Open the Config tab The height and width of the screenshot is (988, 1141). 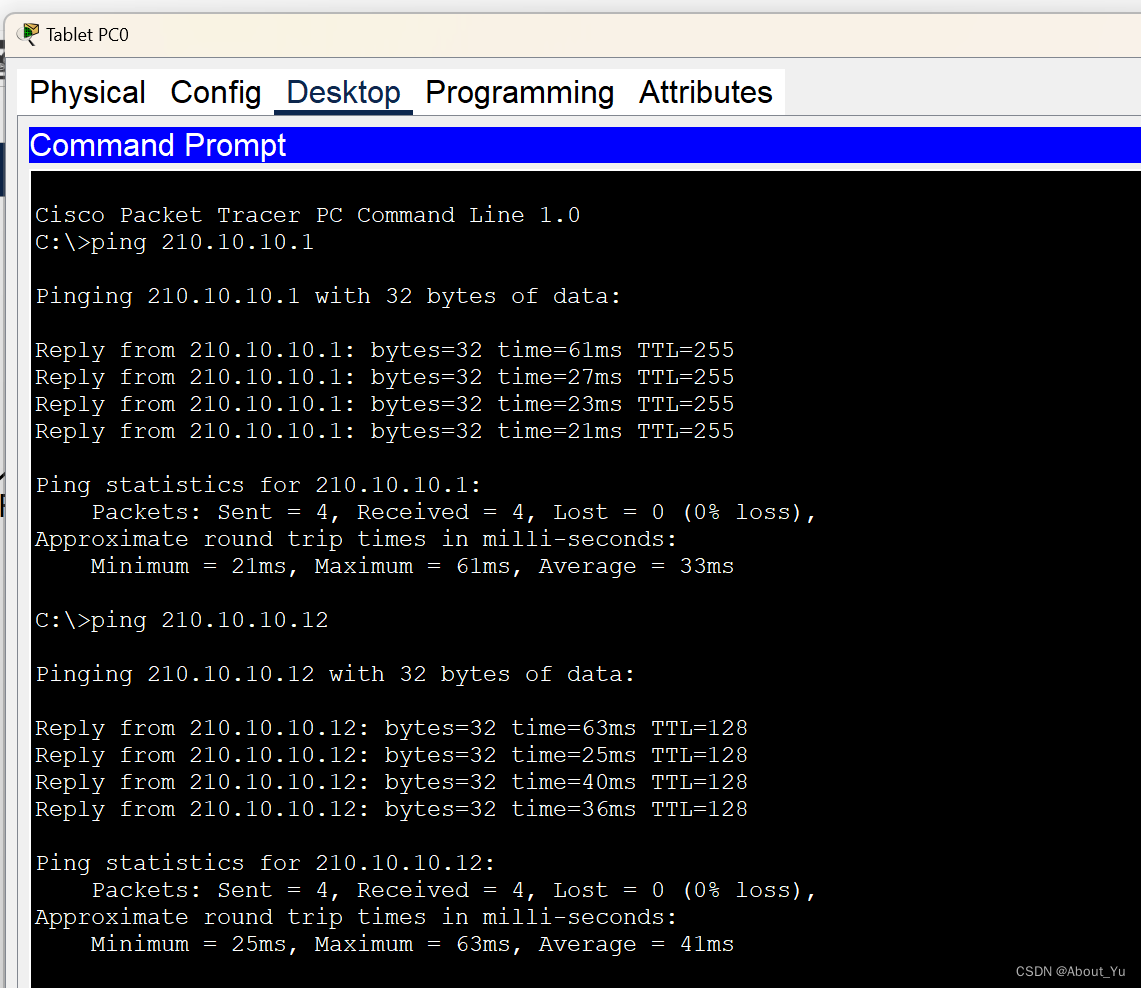click(x=216, y=92)
